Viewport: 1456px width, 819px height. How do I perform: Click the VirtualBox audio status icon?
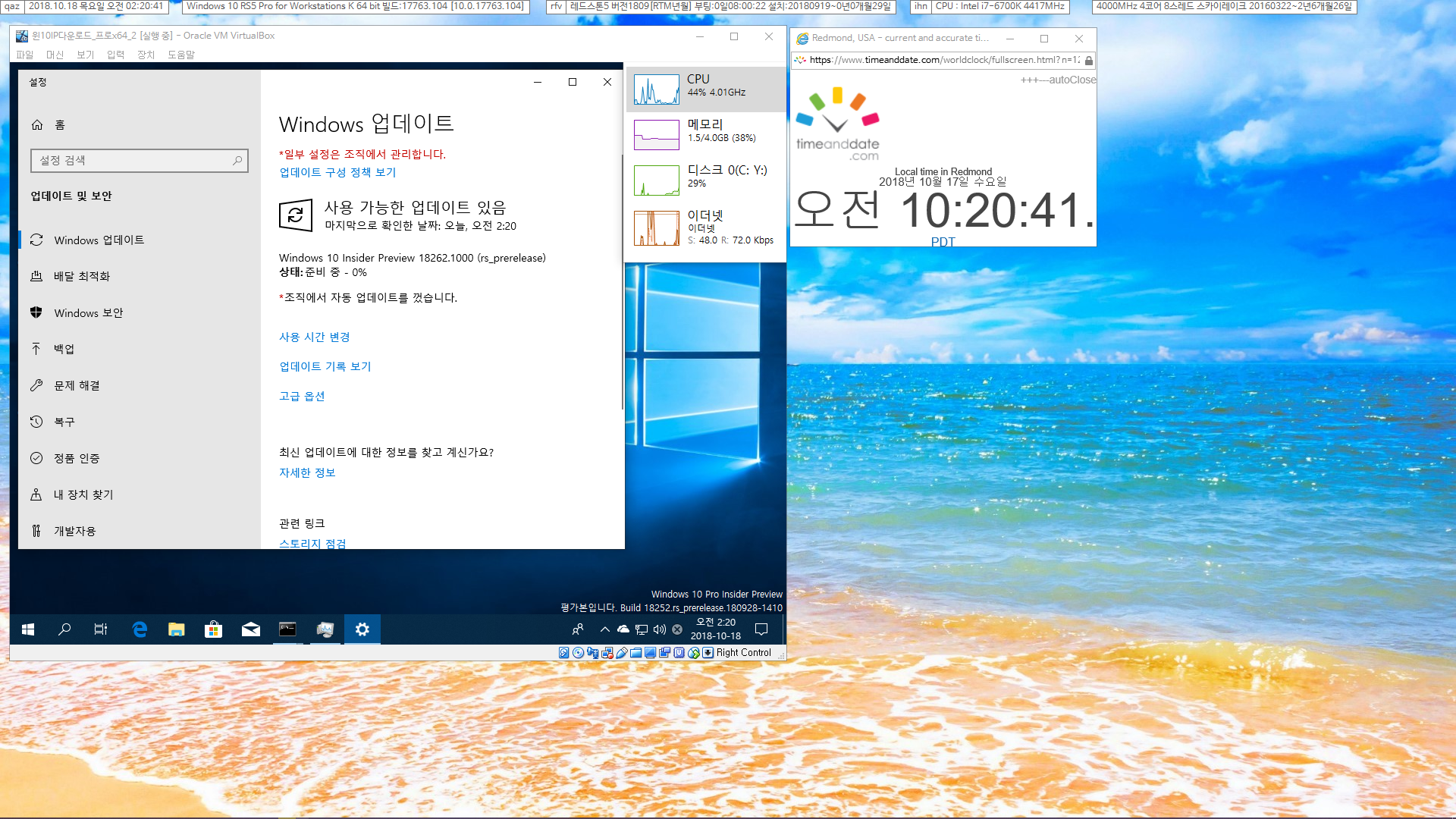pyautogui.click(x=592, y=653)
